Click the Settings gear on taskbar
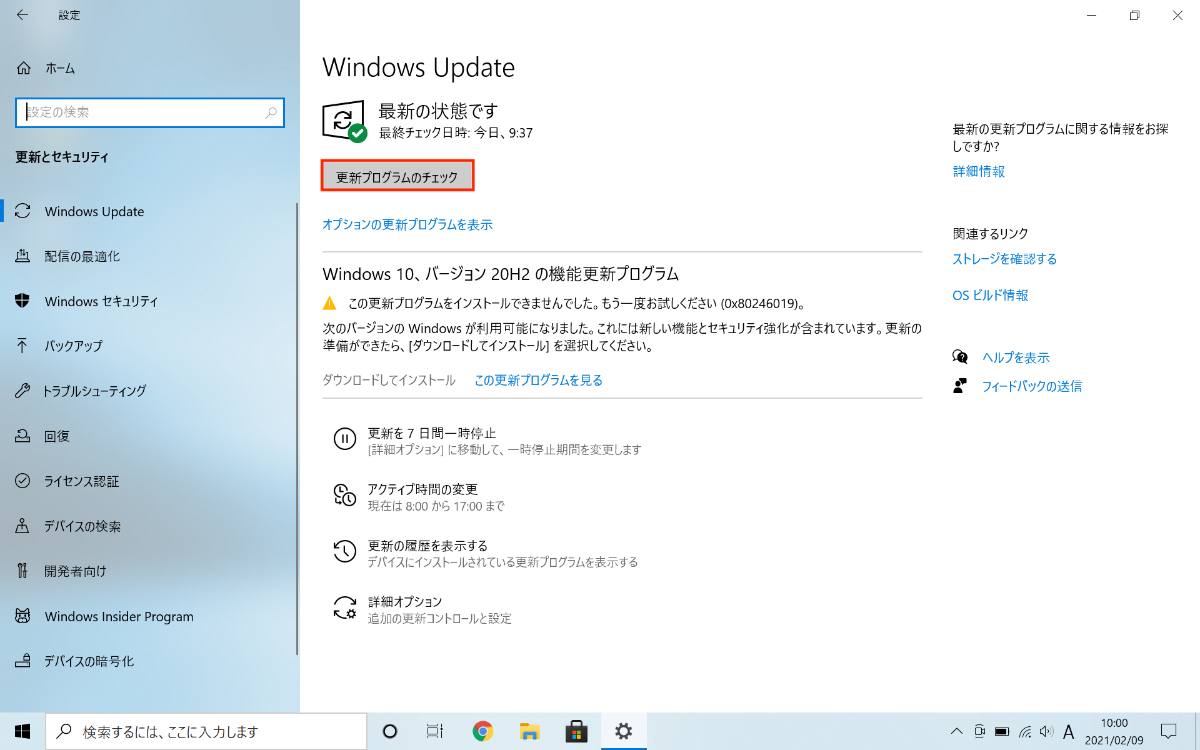The image size is (1200, 750). point(623,731)
